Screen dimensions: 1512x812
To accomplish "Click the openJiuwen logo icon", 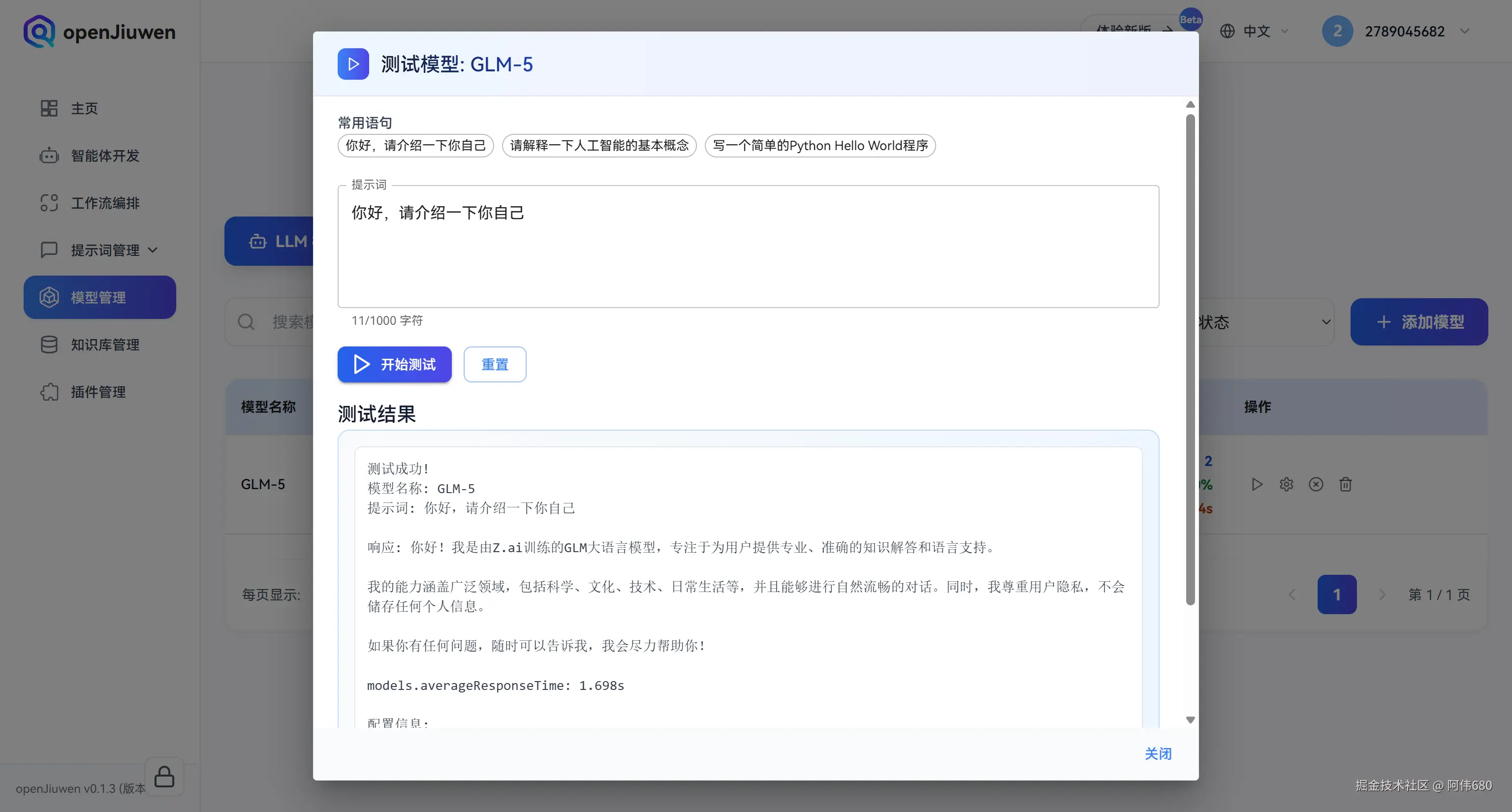I will 39,31.
